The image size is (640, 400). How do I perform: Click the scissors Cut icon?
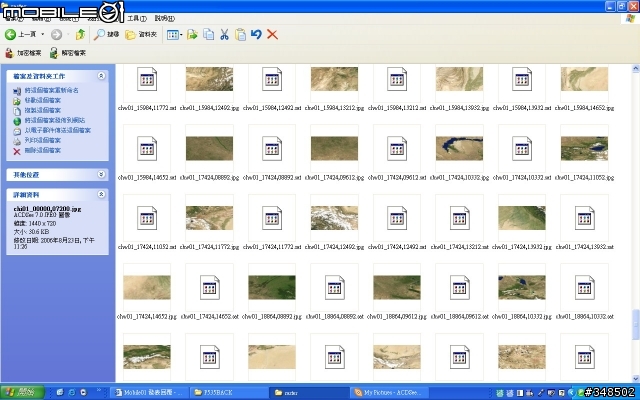pos(224,35)
